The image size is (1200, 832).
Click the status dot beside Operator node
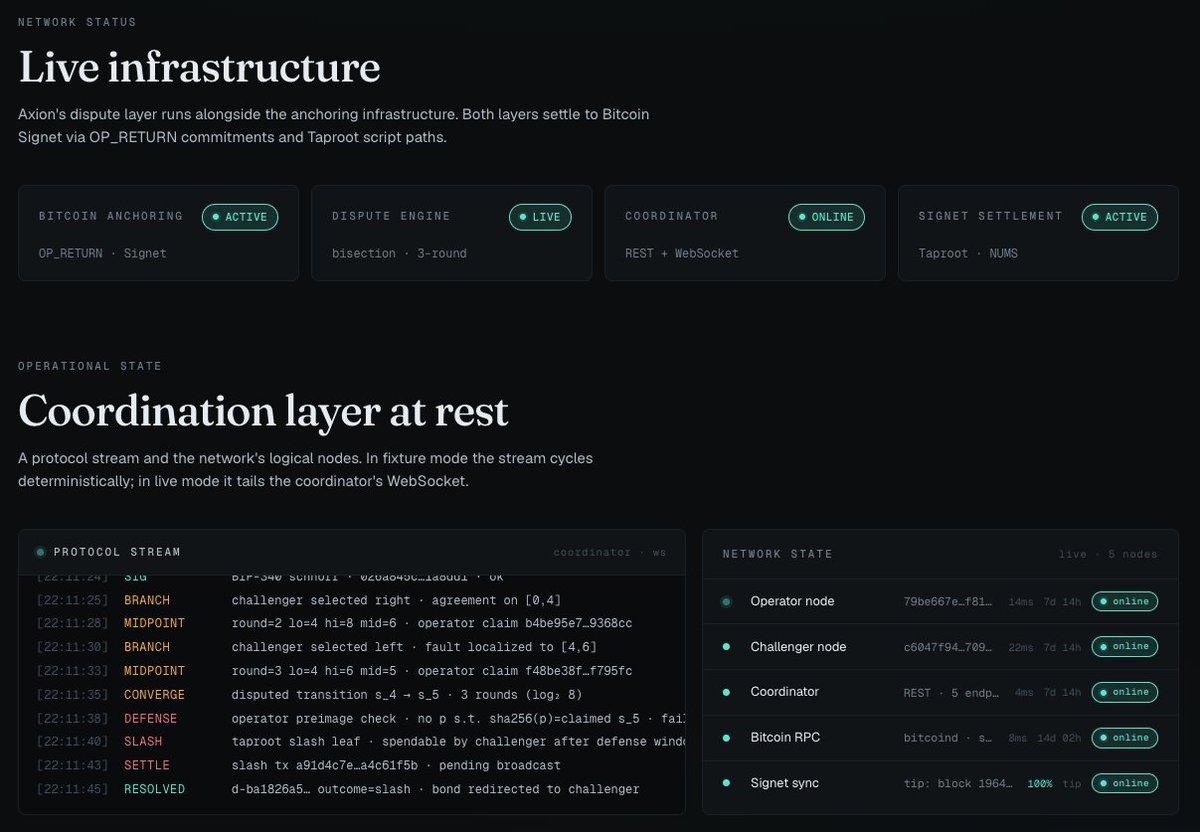click(726, 601)
